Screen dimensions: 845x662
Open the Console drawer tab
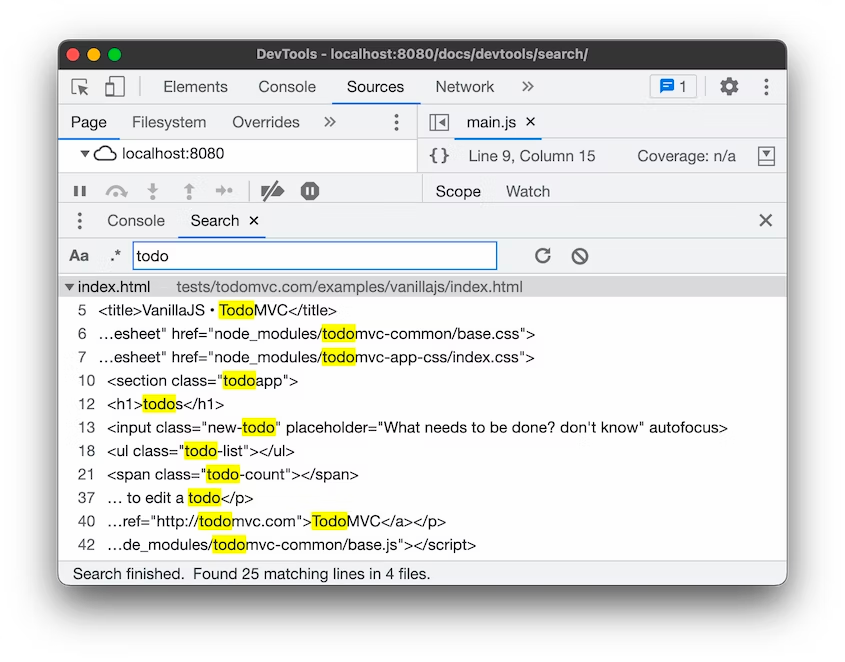pyautogui.click(x=136, y=221)
